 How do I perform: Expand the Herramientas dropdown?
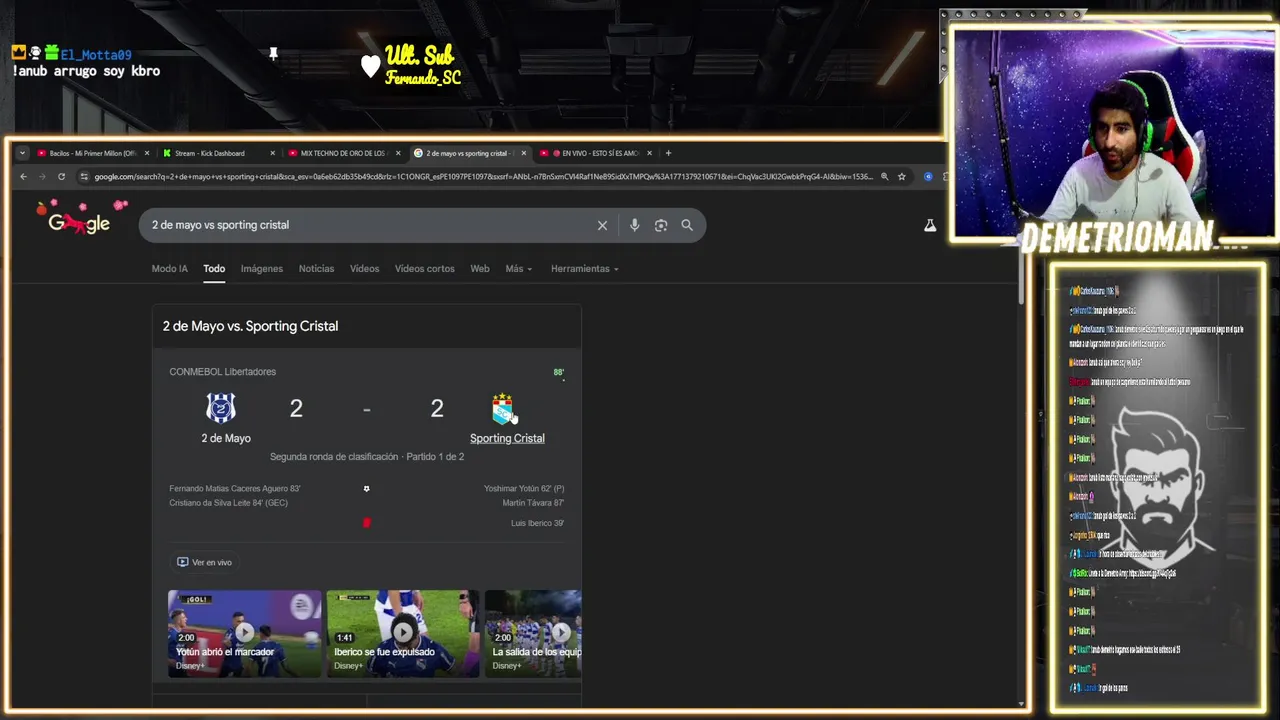584,269
